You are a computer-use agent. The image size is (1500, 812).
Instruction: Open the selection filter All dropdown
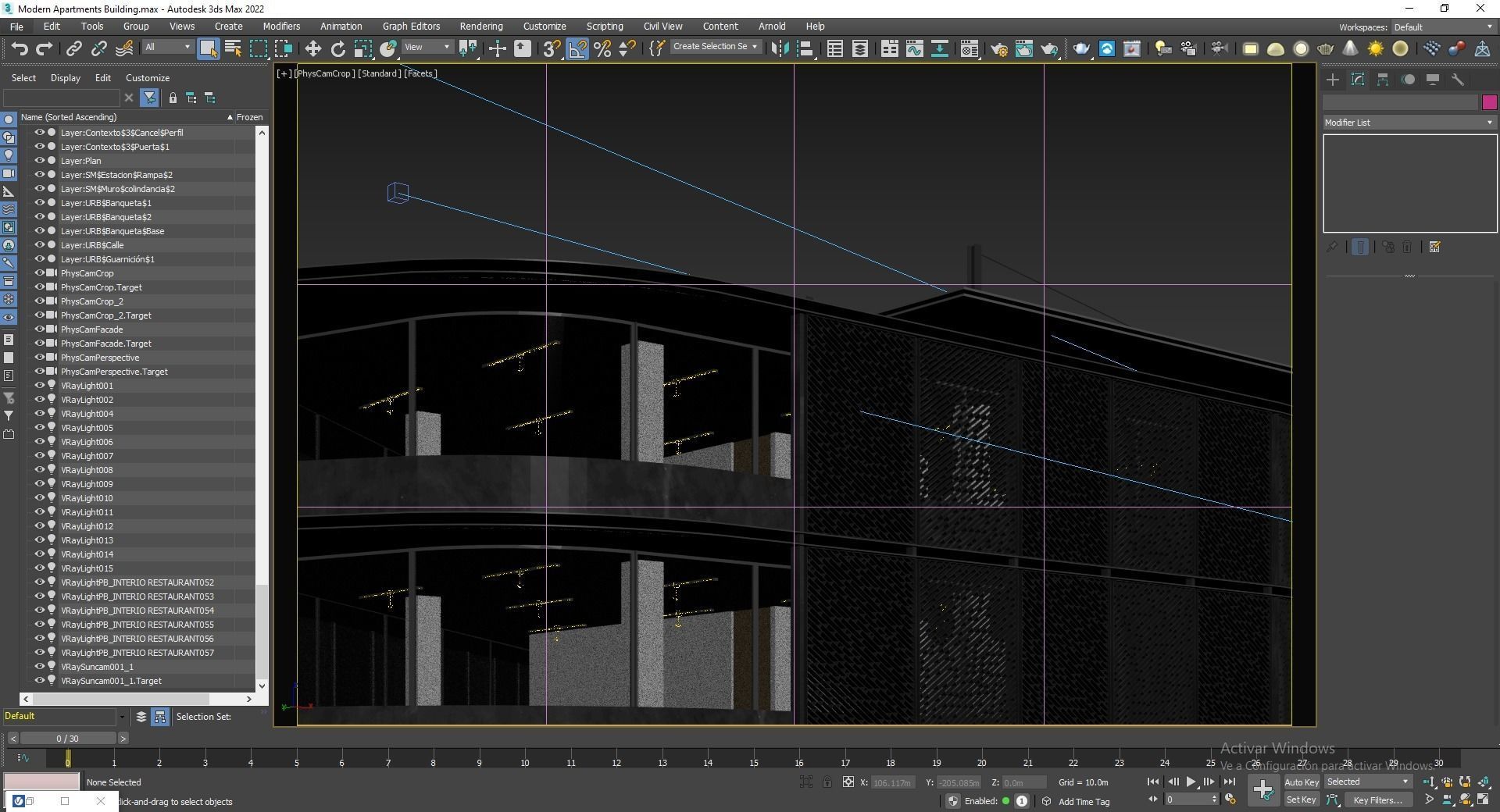(x=167, y=47)
